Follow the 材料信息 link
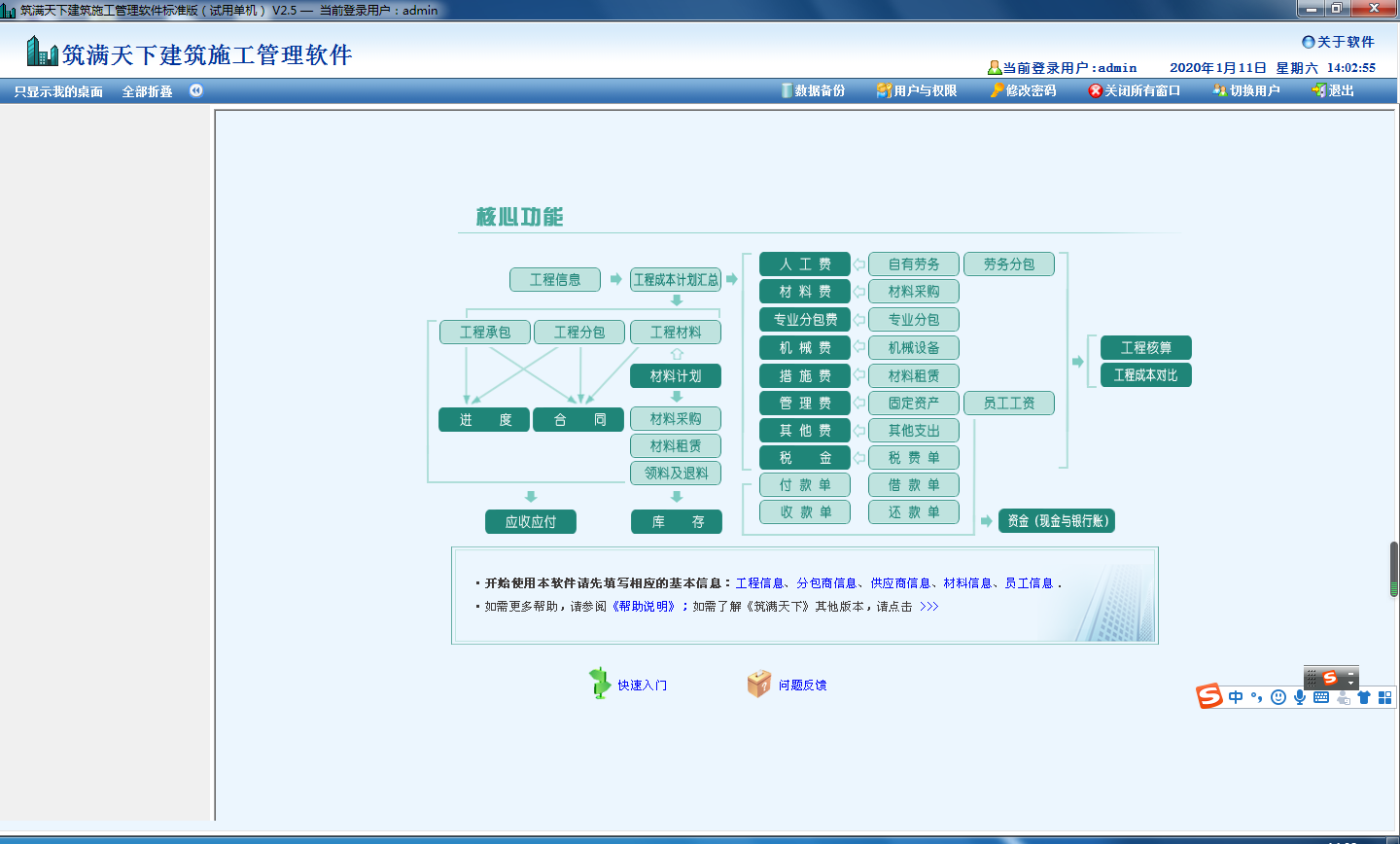1400x844 pixels. pos(967,583)
